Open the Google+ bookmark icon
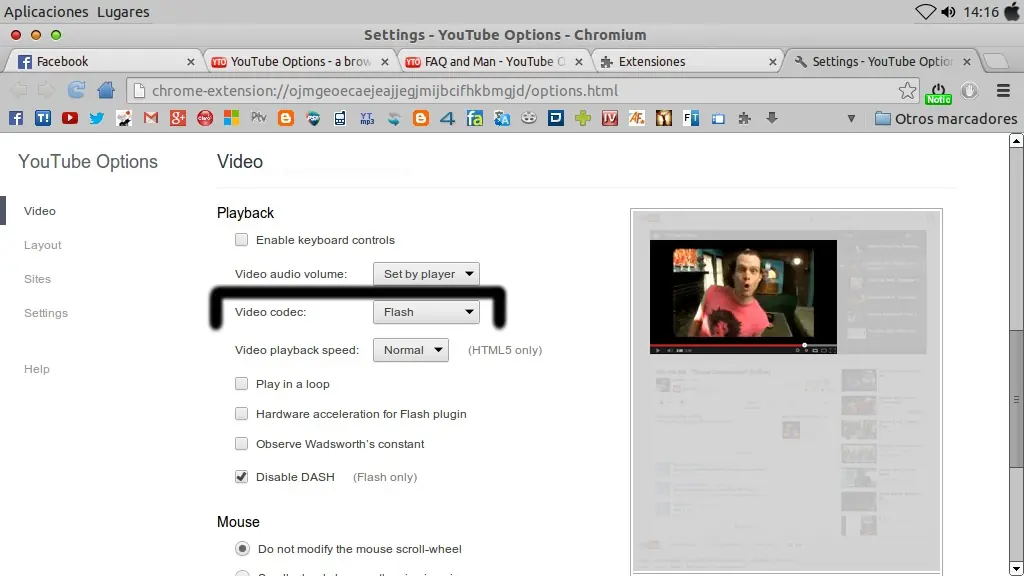Viewport: 1024px width, 576px height. (178, 118)
